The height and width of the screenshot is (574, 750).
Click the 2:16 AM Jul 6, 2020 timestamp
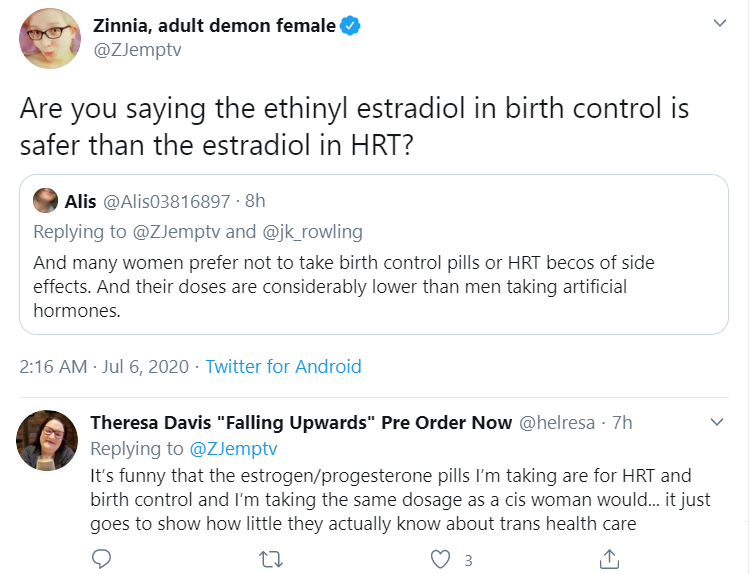coord(104,367)
